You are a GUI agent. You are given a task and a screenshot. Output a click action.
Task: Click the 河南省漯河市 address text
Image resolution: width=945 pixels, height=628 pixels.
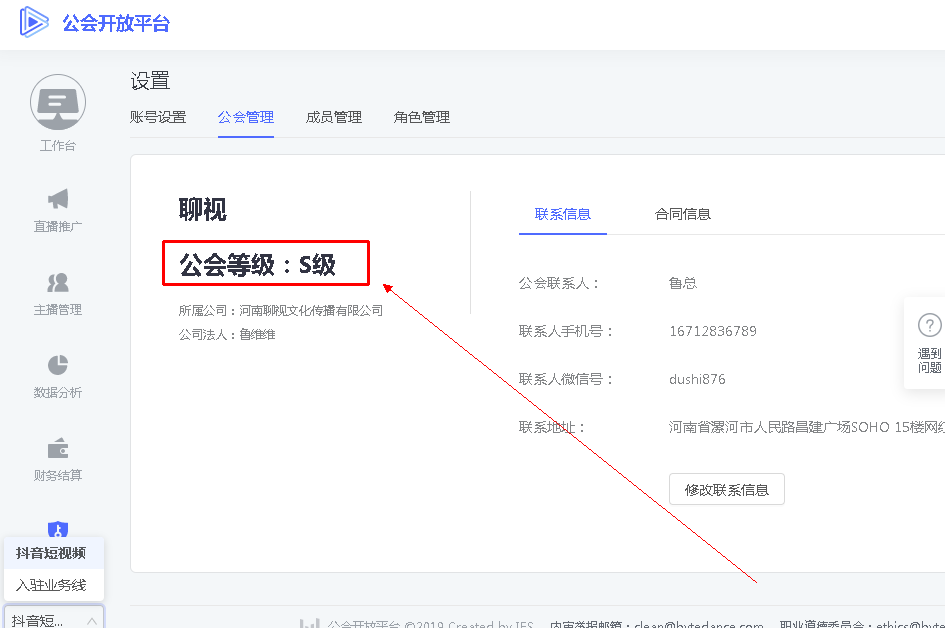pos(806,427)
